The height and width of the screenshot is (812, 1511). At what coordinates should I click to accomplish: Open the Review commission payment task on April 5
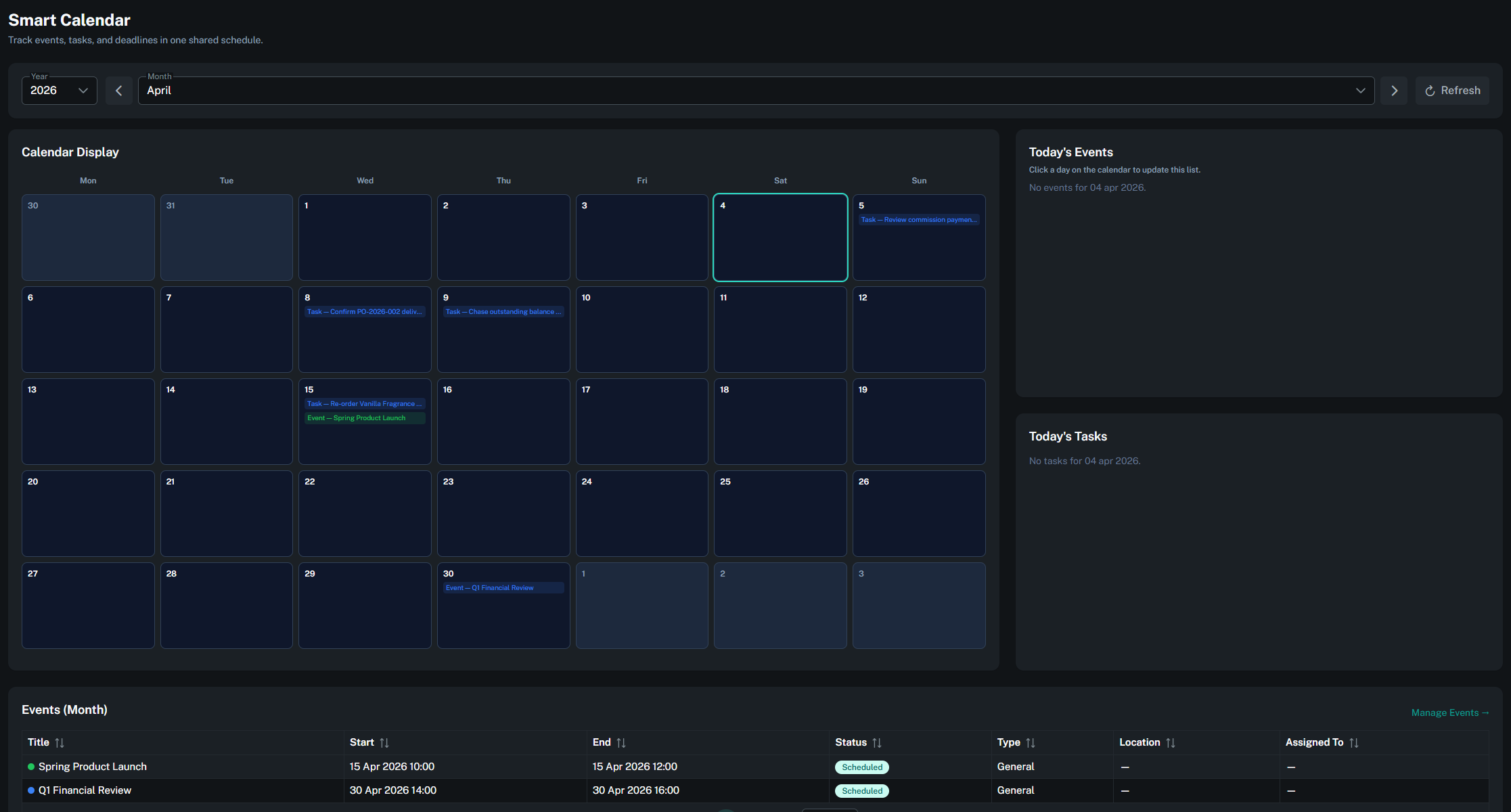919,220
